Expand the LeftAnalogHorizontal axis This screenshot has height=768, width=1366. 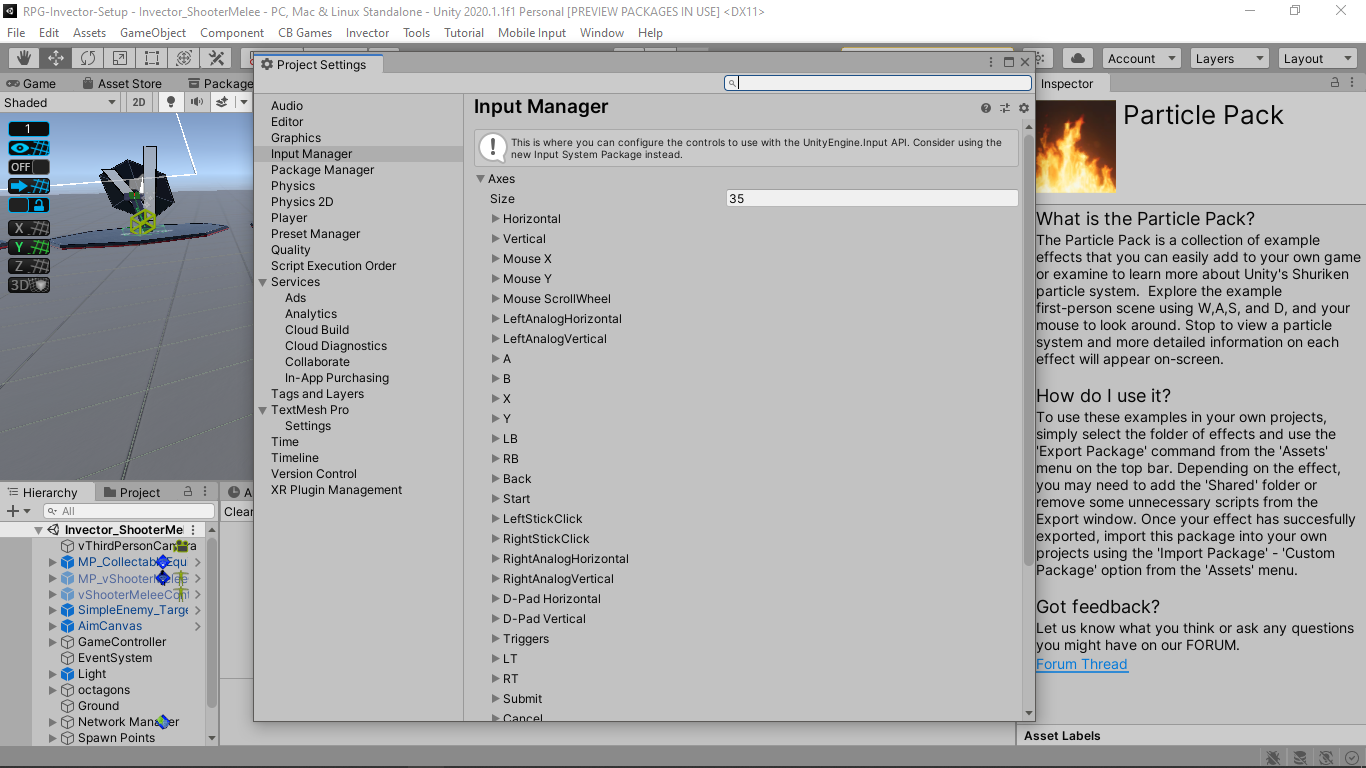[496, 319]
